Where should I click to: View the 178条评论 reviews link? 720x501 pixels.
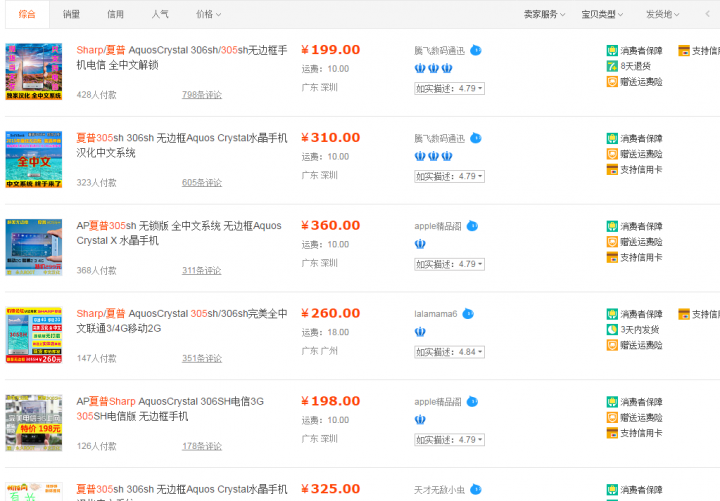202,446
